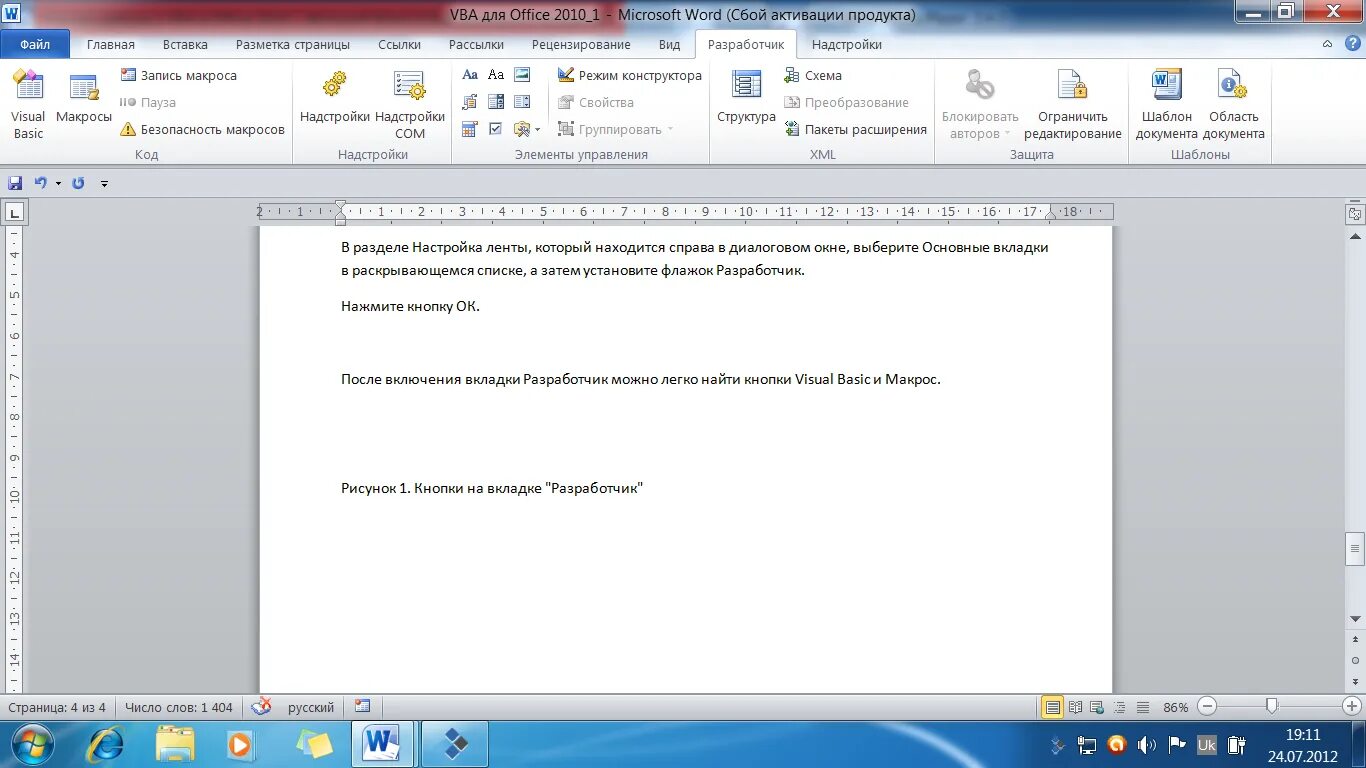The width and height of the screenshot is (1366, 768).
Task: Open Разметка страницы tab
Action: coord(293,44)
